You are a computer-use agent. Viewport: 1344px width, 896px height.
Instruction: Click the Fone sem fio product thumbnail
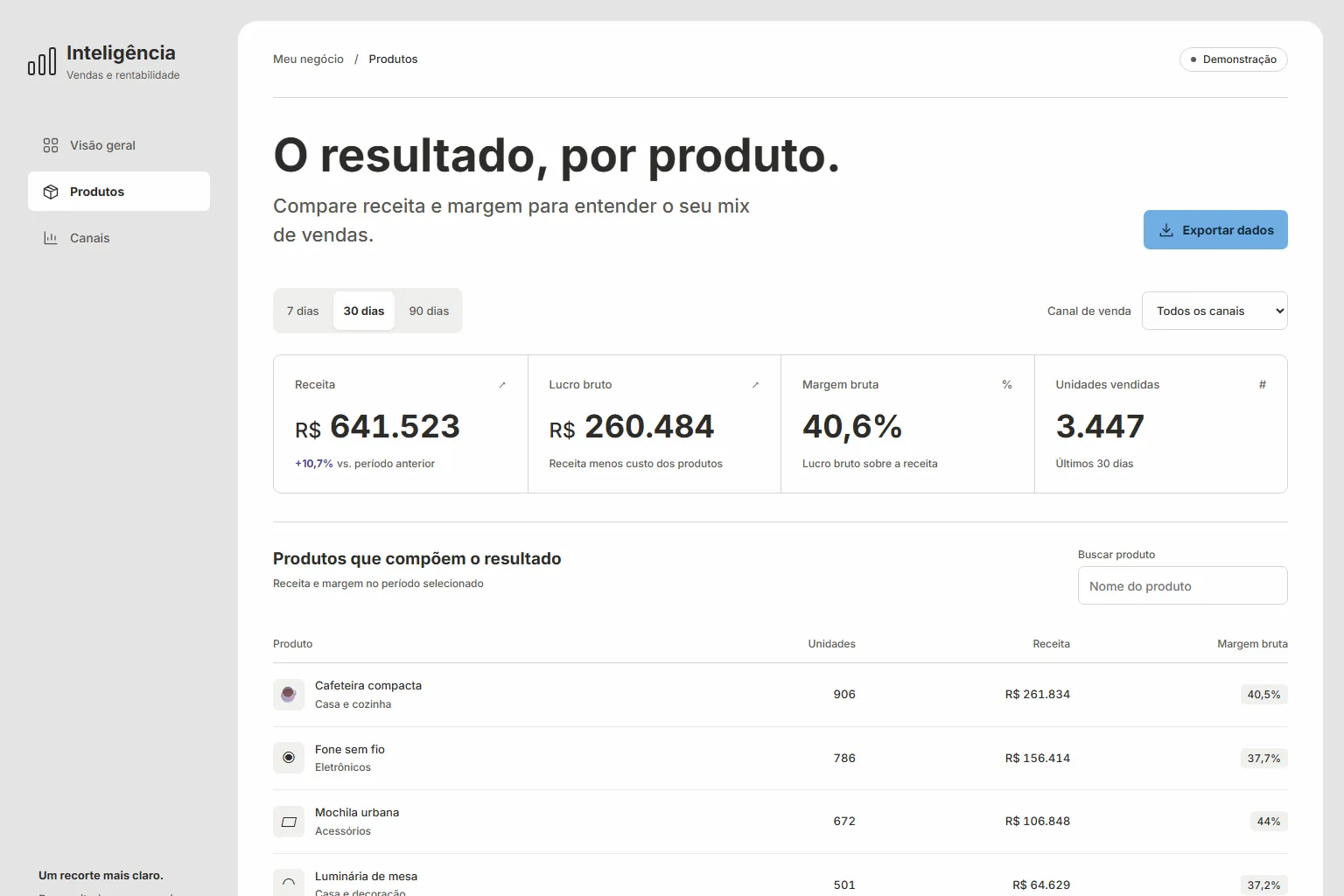289,758
